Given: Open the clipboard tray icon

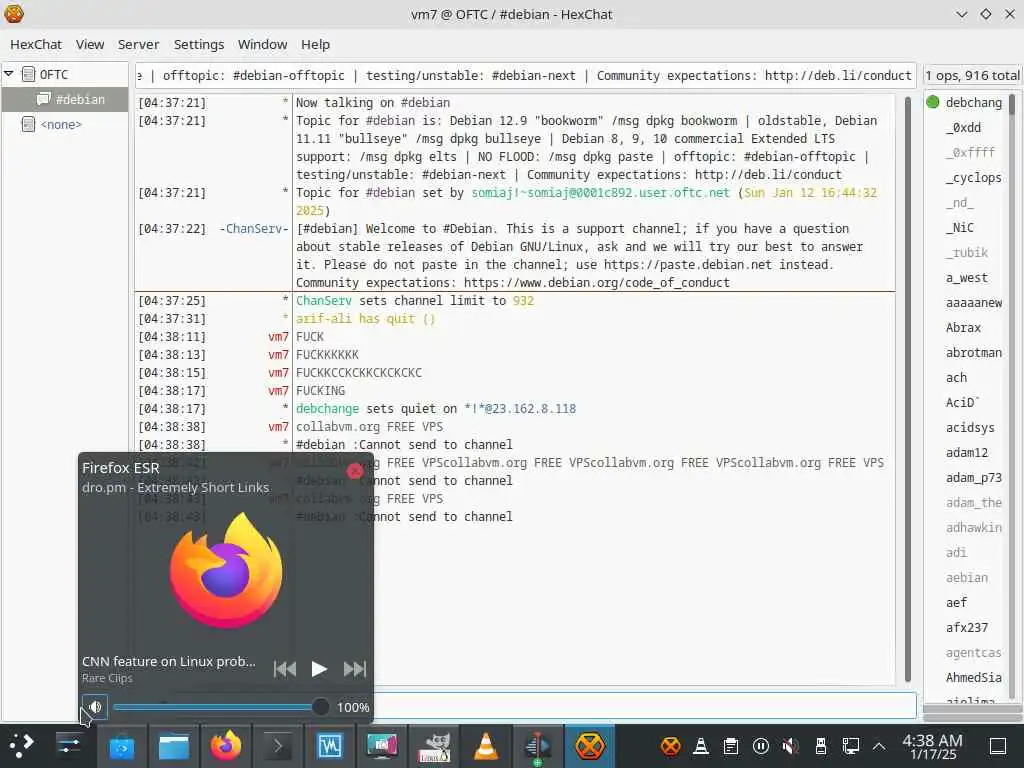Looking at the screenshot, I should (731, 745).
